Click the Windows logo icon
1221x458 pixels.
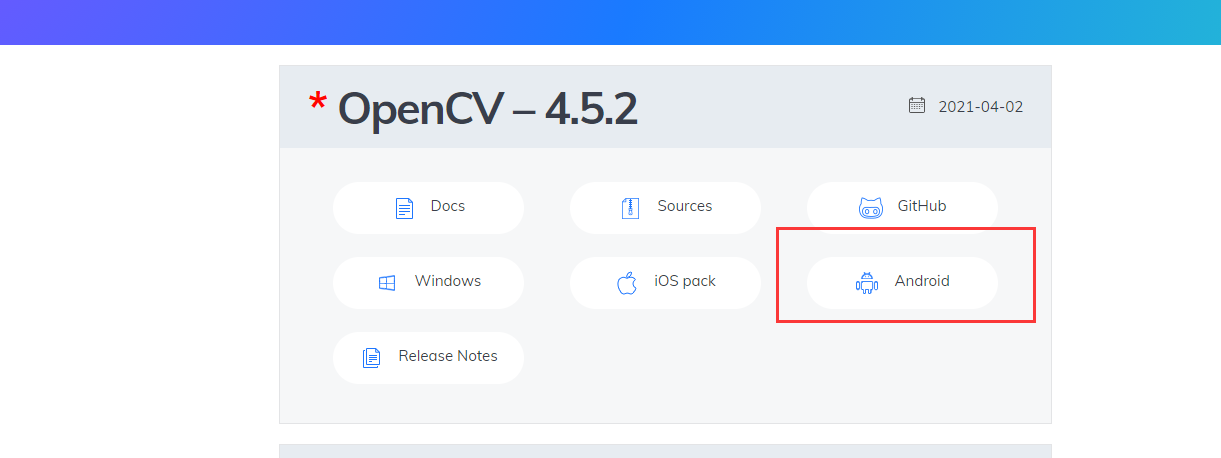click(387, 283)
